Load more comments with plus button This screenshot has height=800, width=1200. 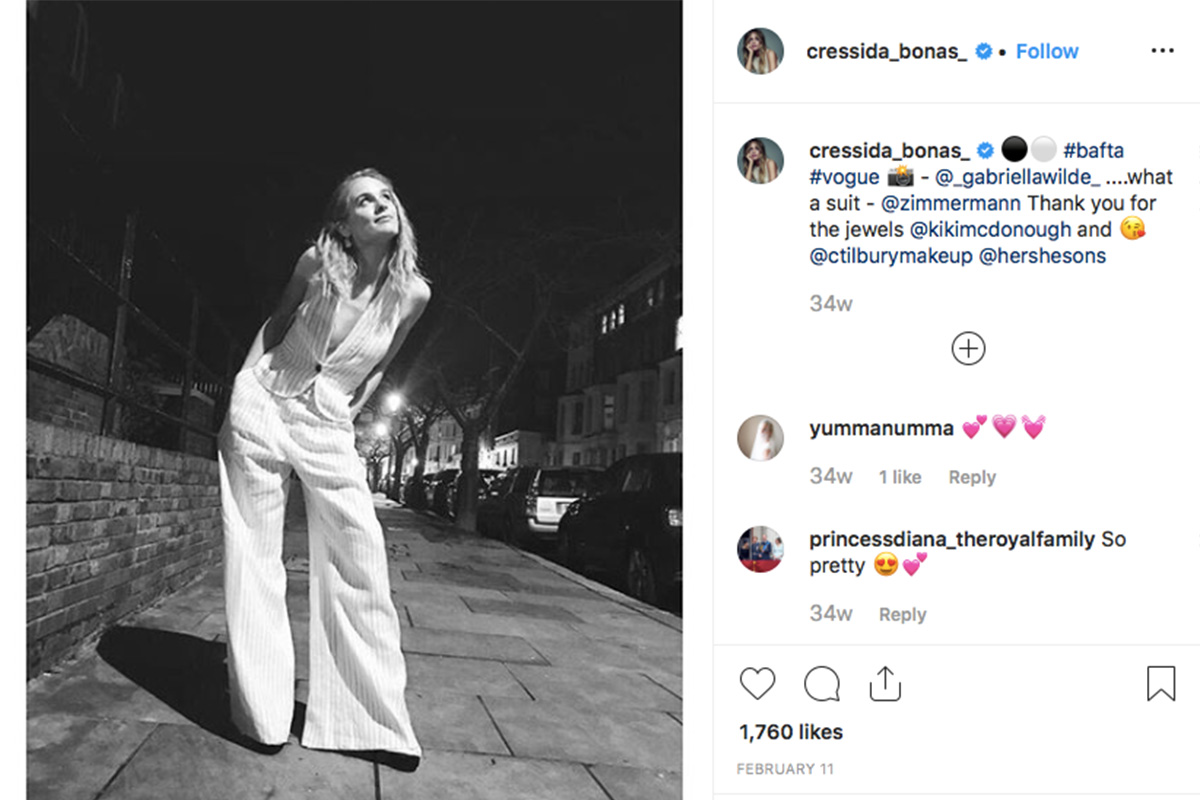click(968, 348)
